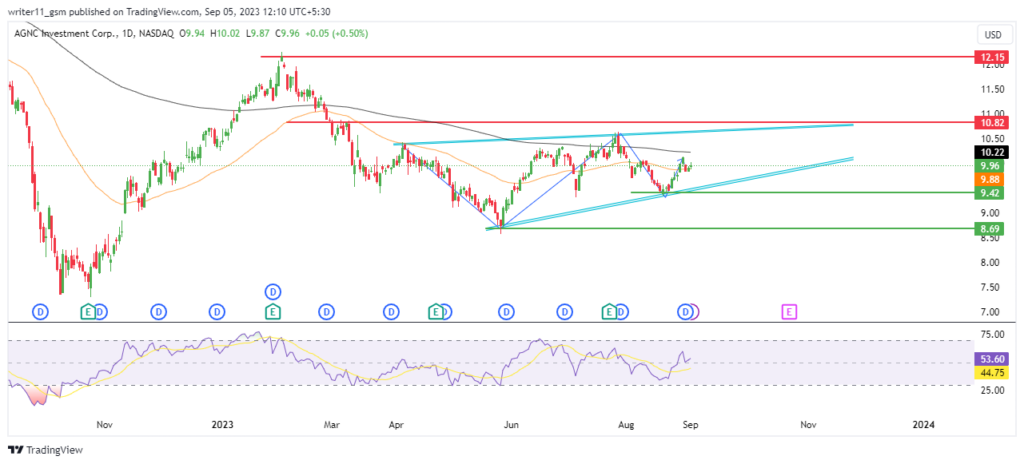Viewport: 1024px width, 464px height.
Task: Click the O9.94 open value
Action: pos(192,33)
